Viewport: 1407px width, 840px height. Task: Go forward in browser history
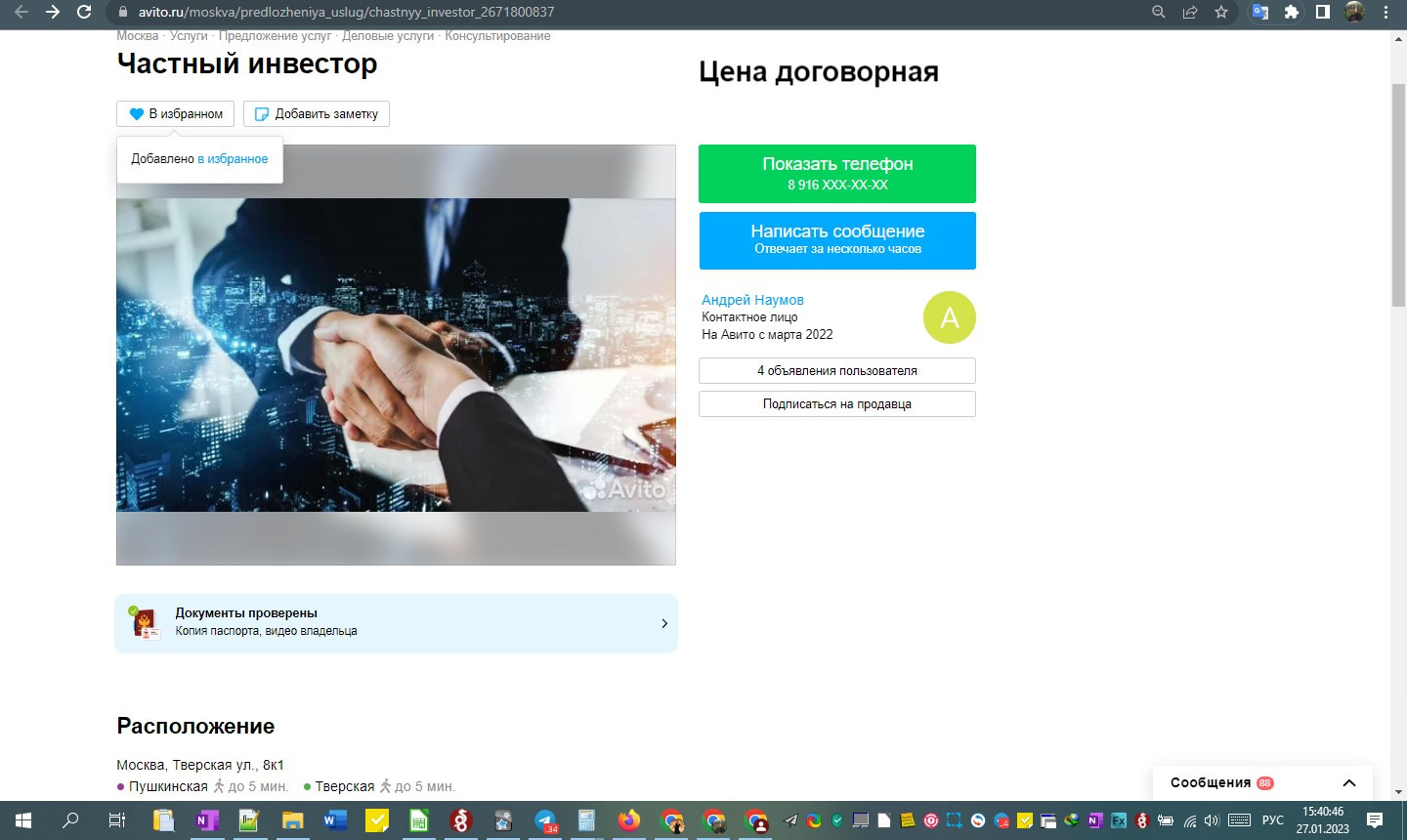tap(53, 12)
